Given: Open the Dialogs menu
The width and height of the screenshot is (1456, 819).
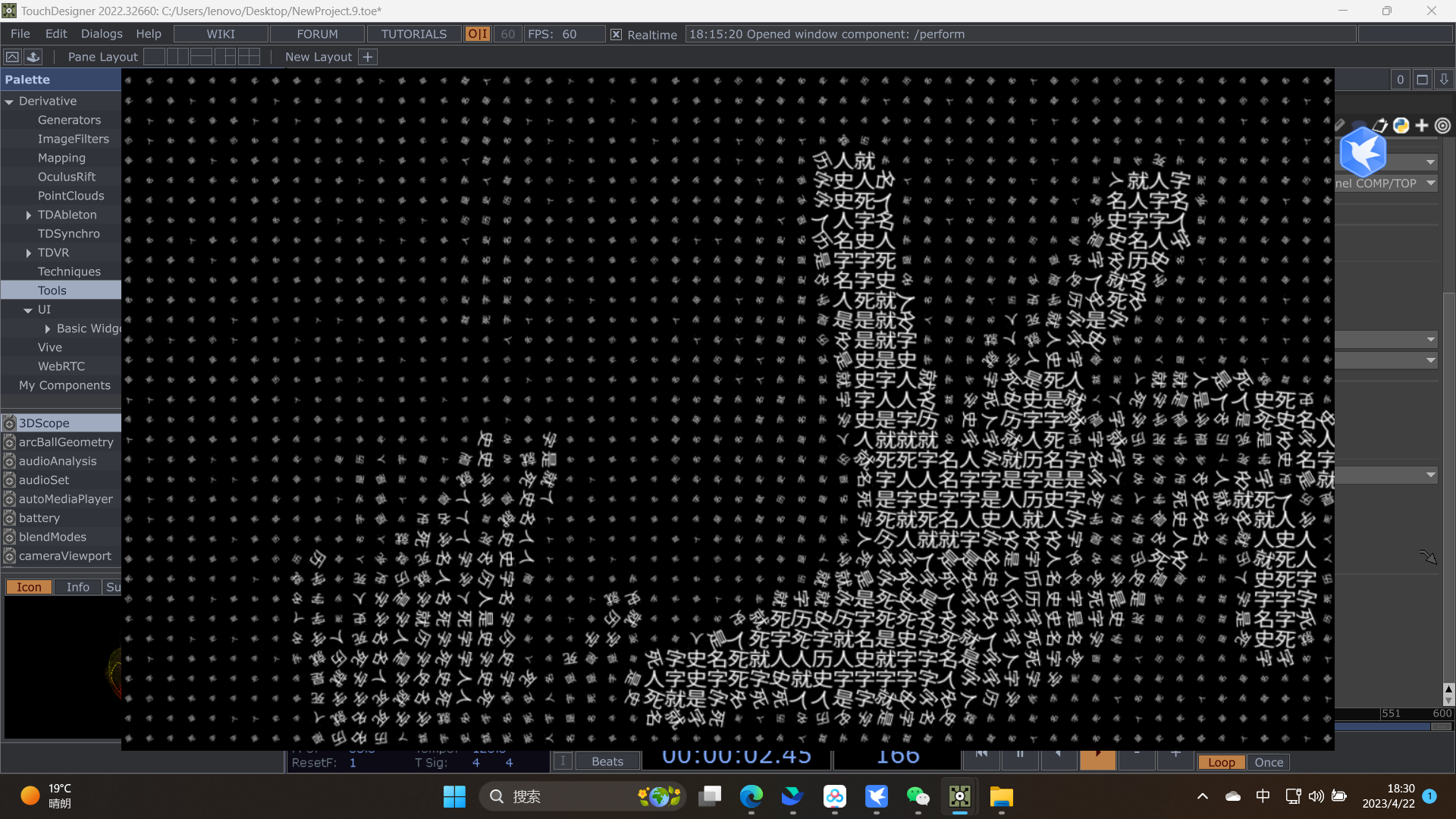Looking at the screenshot, I should point(102,34).
